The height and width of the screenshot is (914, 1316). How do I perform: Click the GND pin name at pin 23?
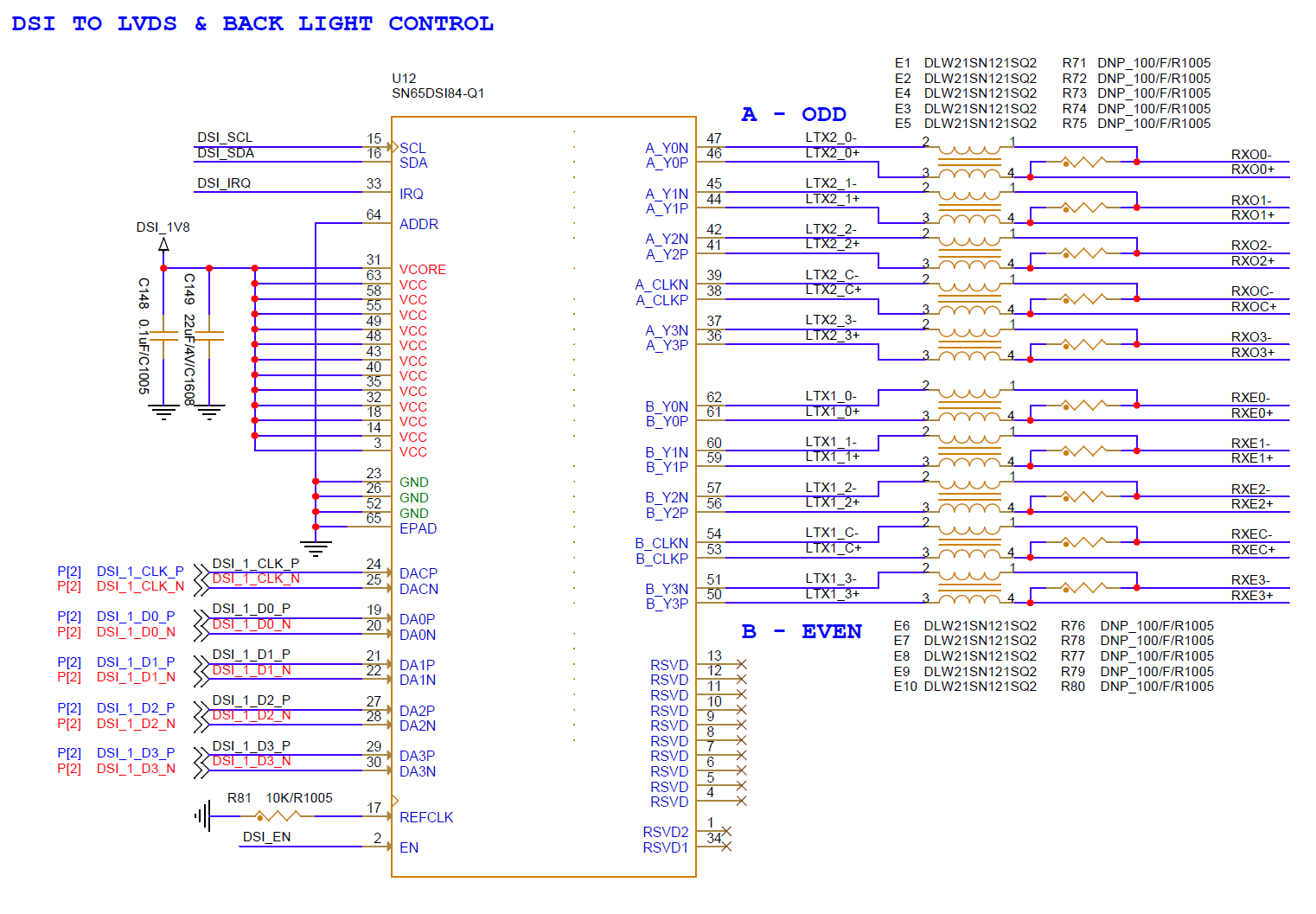pos(414,483)
